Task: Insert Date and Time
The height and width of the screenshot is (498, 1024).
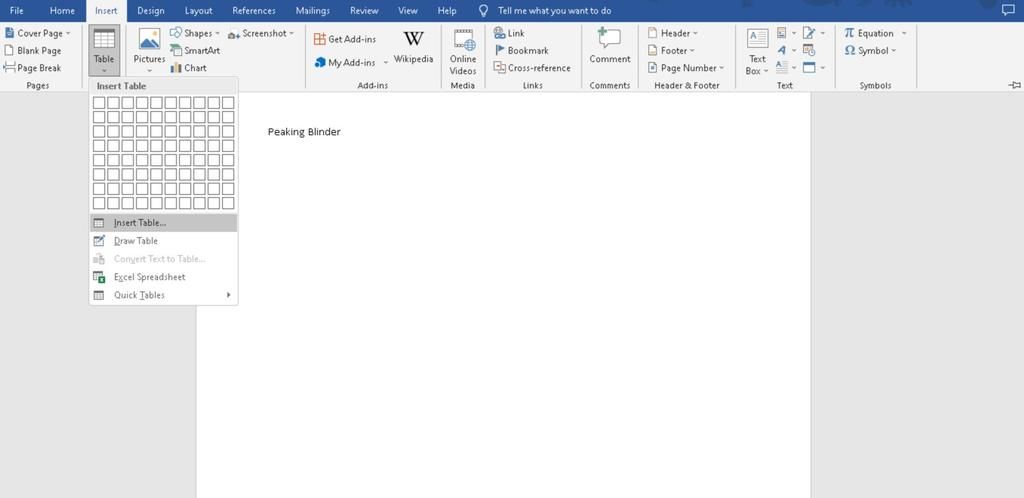Action: [809, 50]
